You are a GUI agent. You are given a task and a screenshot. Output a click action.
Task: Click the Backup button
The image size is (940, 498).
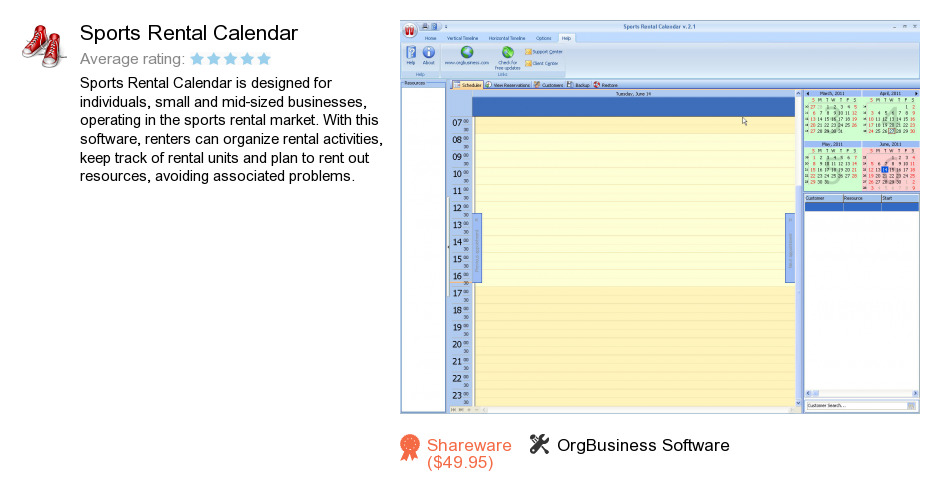click(579, 85)
